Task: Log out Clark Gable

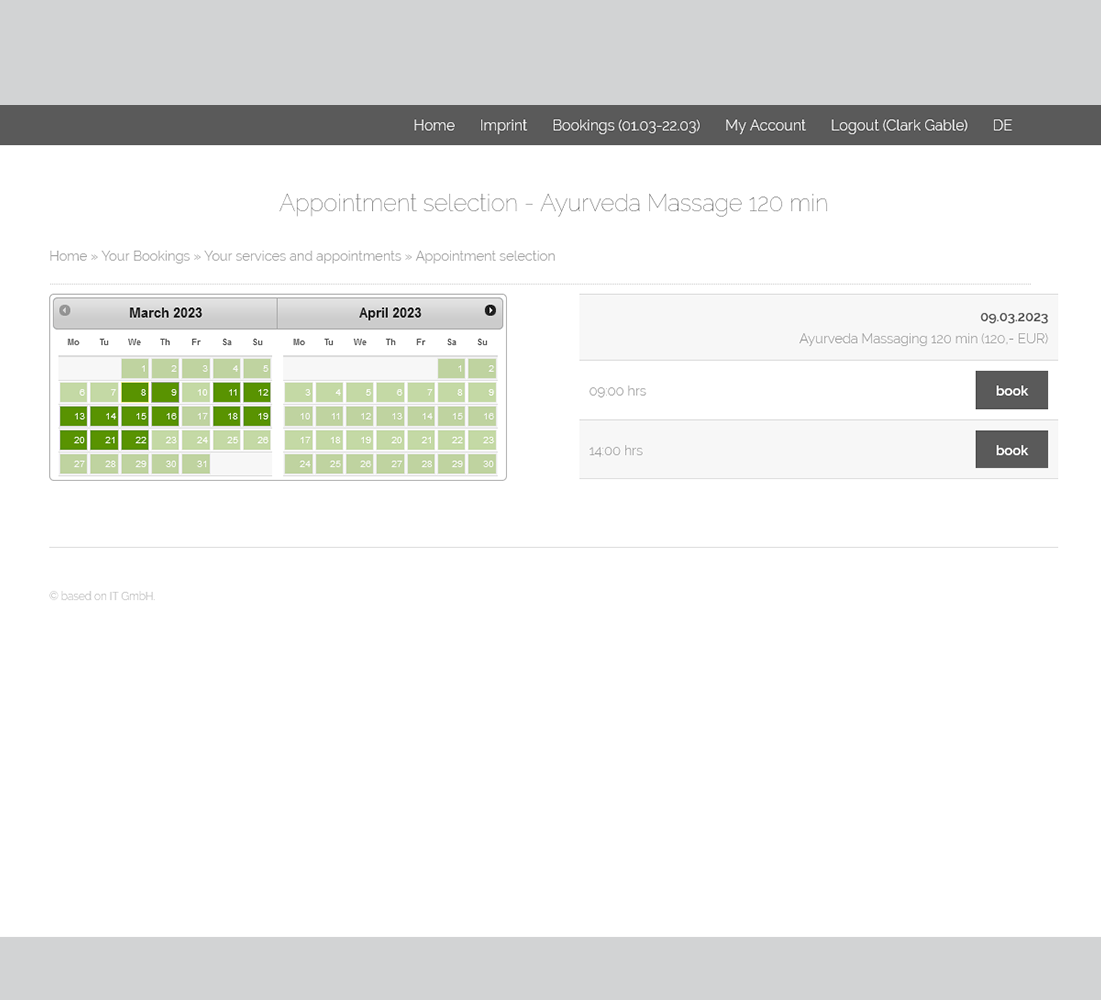Action: 899,125
